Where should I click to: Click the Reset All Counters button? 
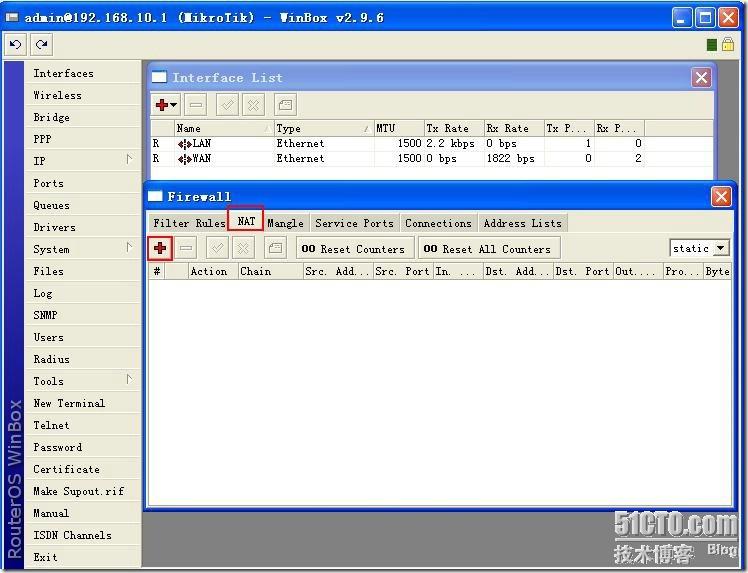[x=488, y=249]
